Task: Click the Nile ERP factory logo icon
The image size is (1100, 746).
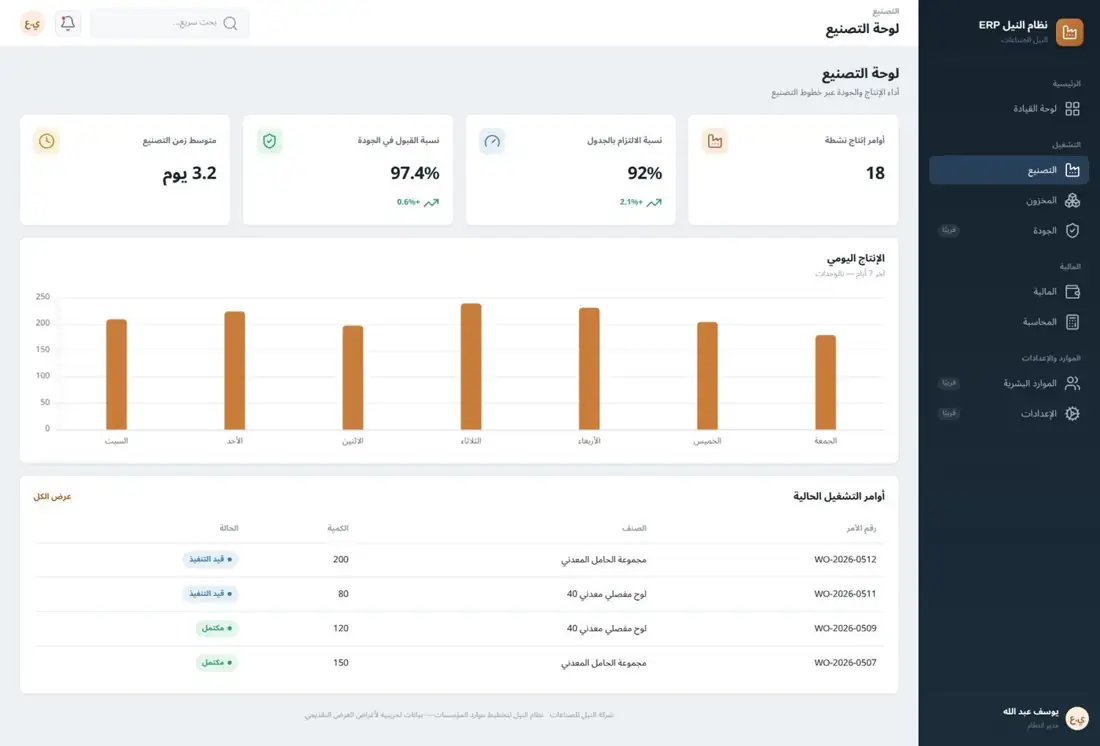Action: [x=1069, y=32]
